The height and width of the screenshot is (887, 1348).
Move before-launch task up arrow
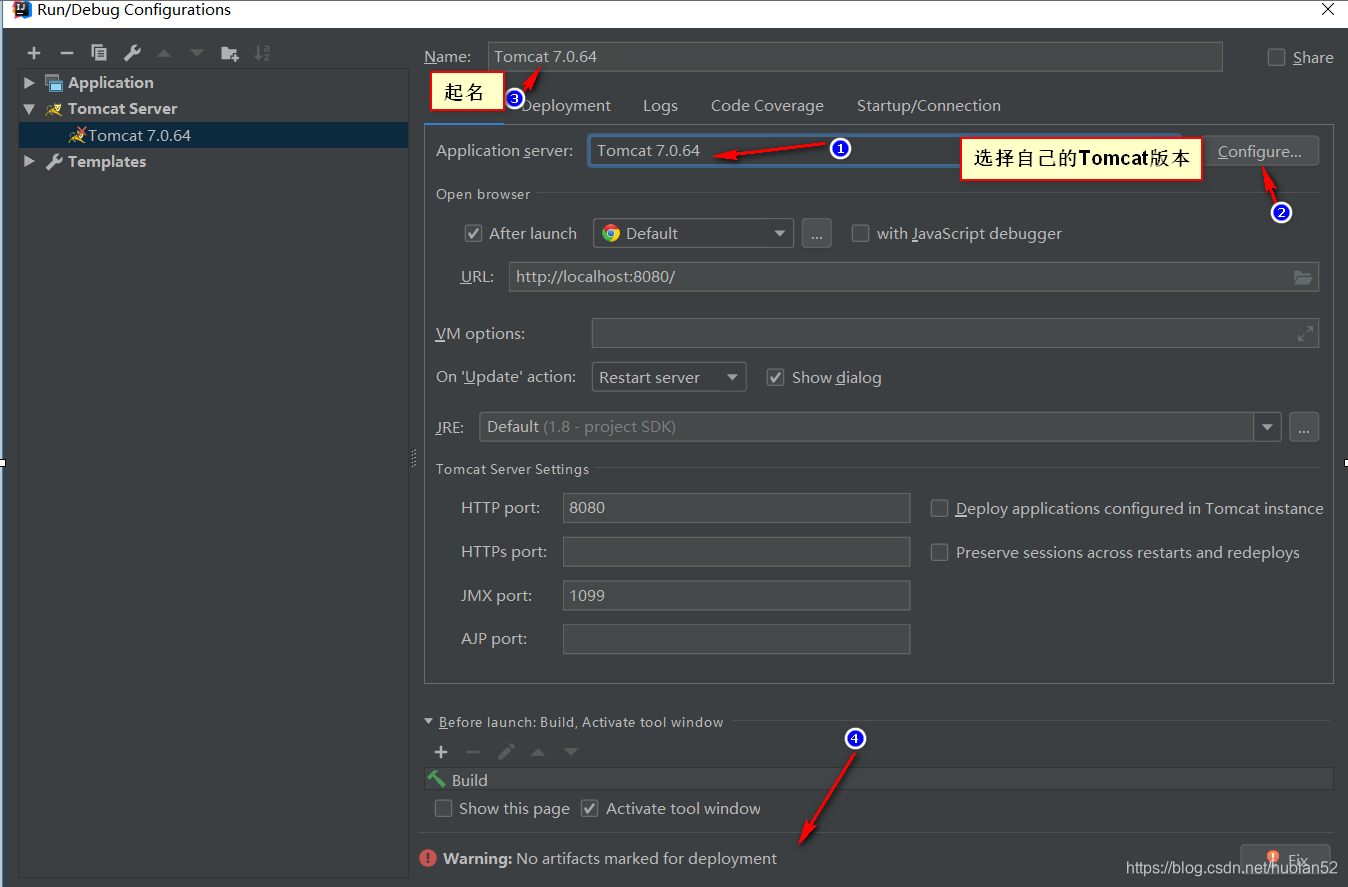pyautogui.click(x=538, y=752)
